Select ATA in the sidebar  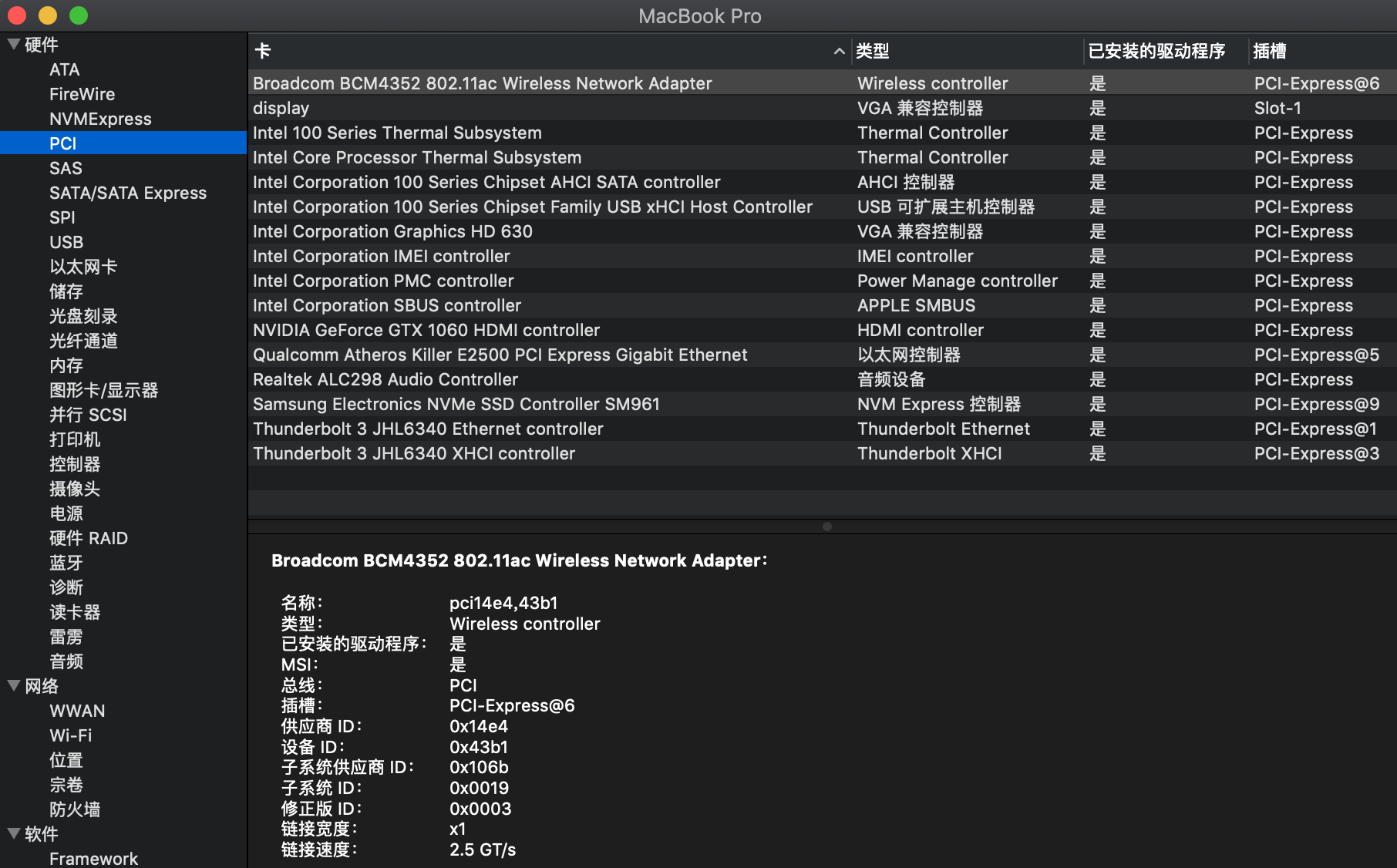pos(65,69)
